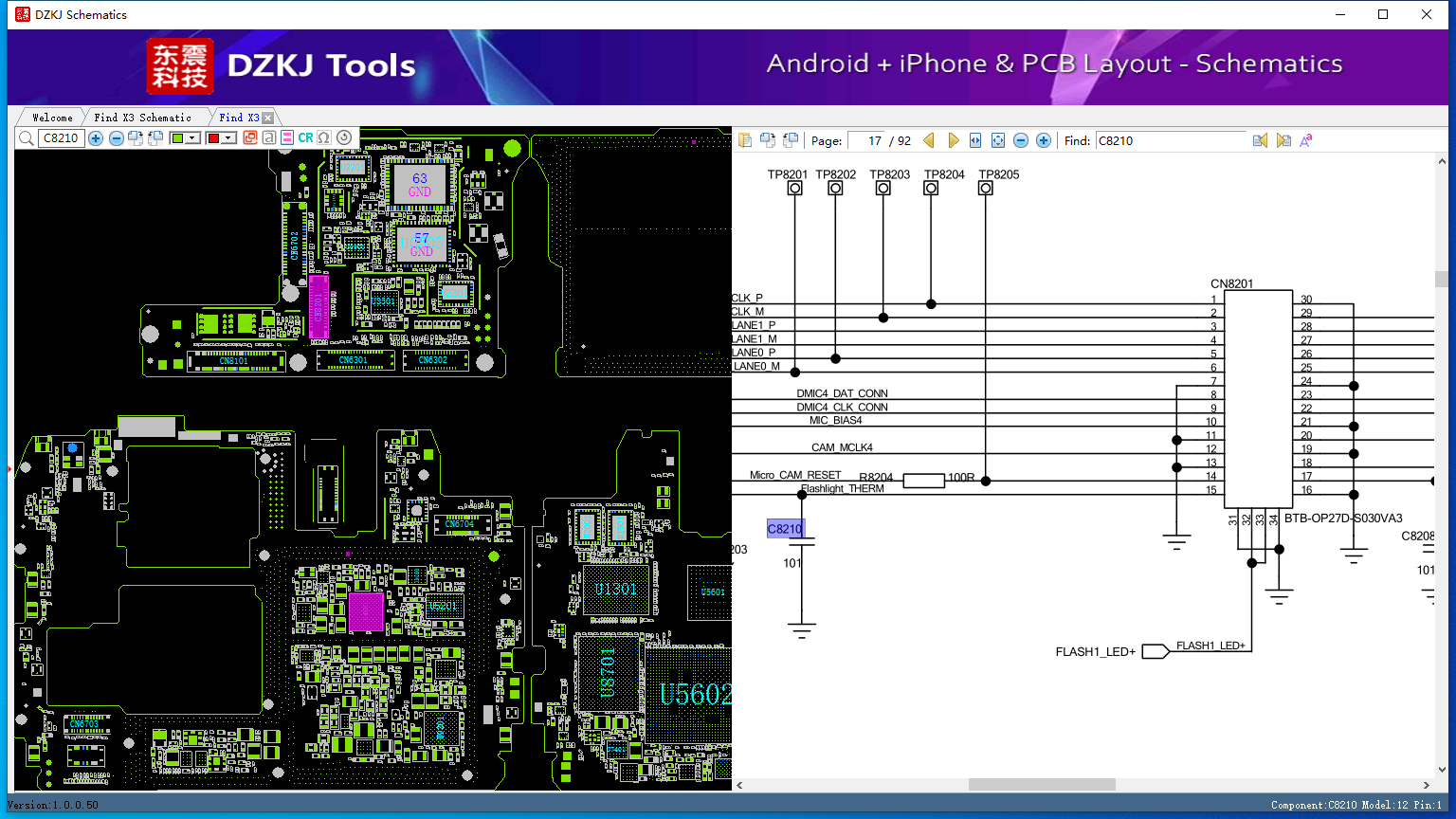The image size is (1456, 819).
Task: Toggle the letter 'a' text display icon
Action: click(269, 138)
